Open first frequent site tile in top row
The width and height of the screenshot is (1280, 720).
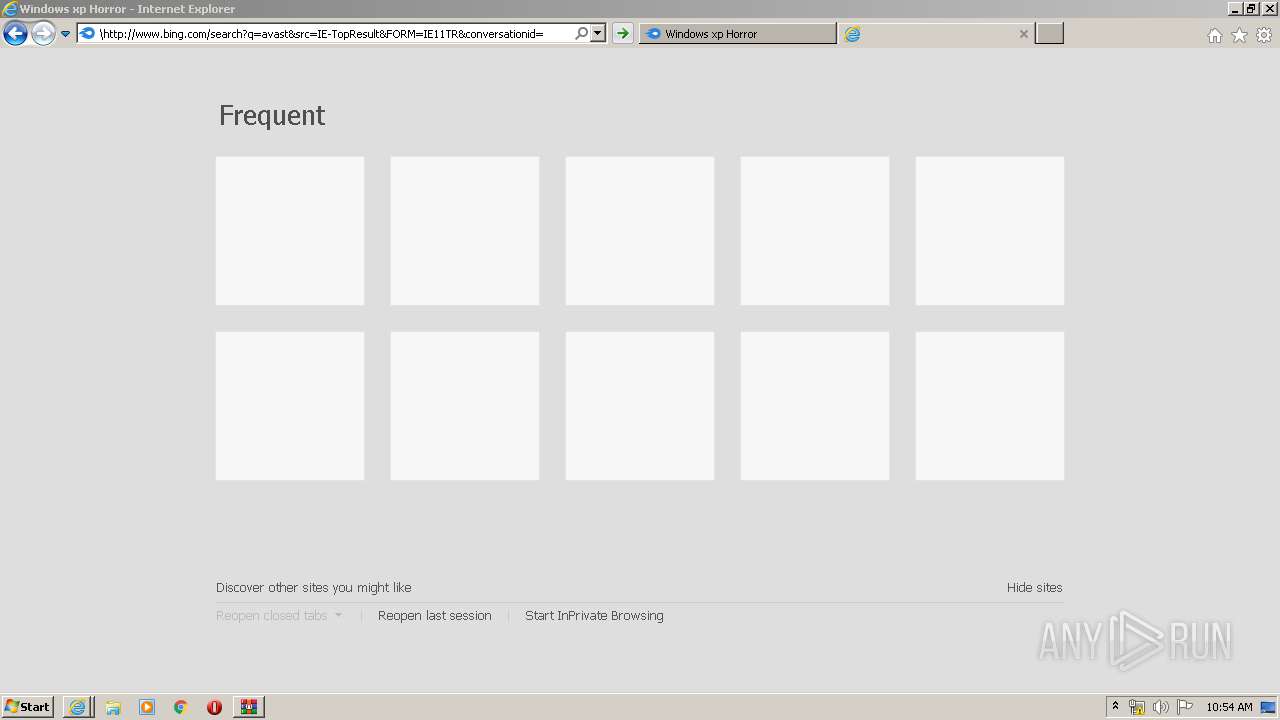pos(290,231)
